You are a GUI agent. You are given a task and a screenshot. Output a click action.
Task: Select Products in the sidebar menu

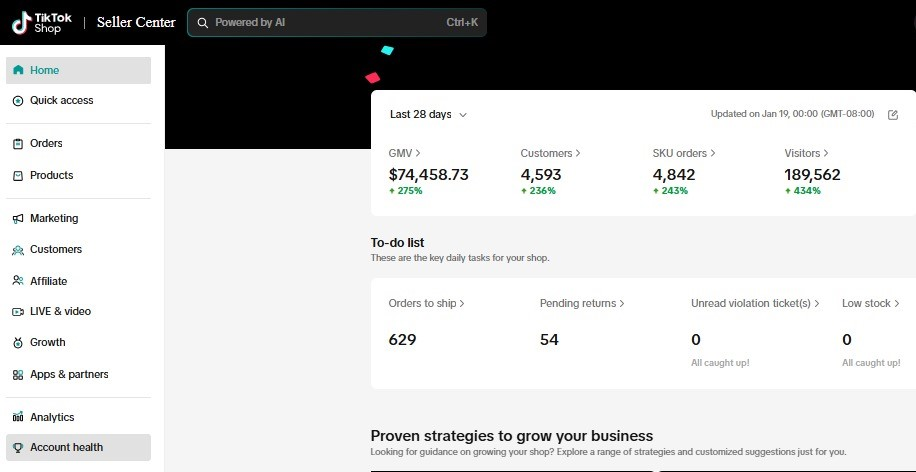pyautogui.click(x=52, y=176)
